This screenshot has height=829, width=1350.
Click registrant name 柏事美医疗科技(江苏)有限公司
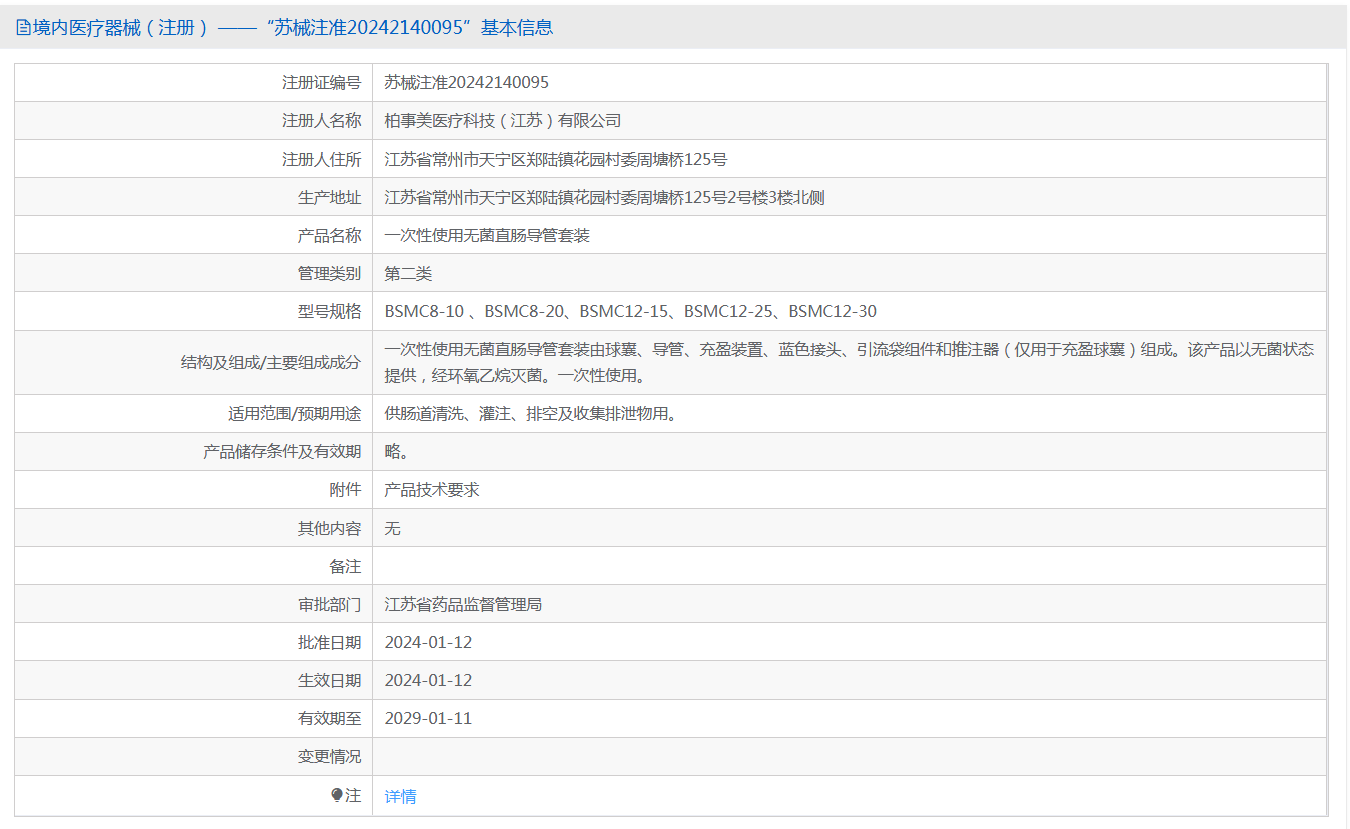click(503, 120)
